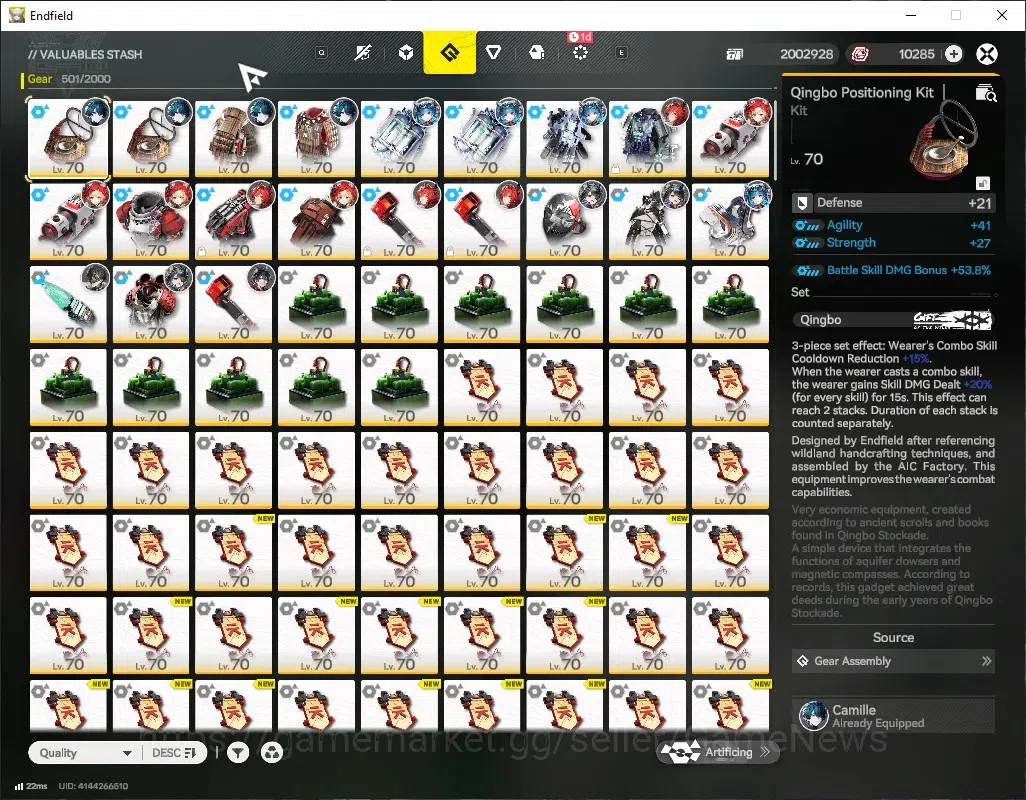Click the Endfield app icon in title bar
Viewport: 1026px width, 800px height.
16,15
